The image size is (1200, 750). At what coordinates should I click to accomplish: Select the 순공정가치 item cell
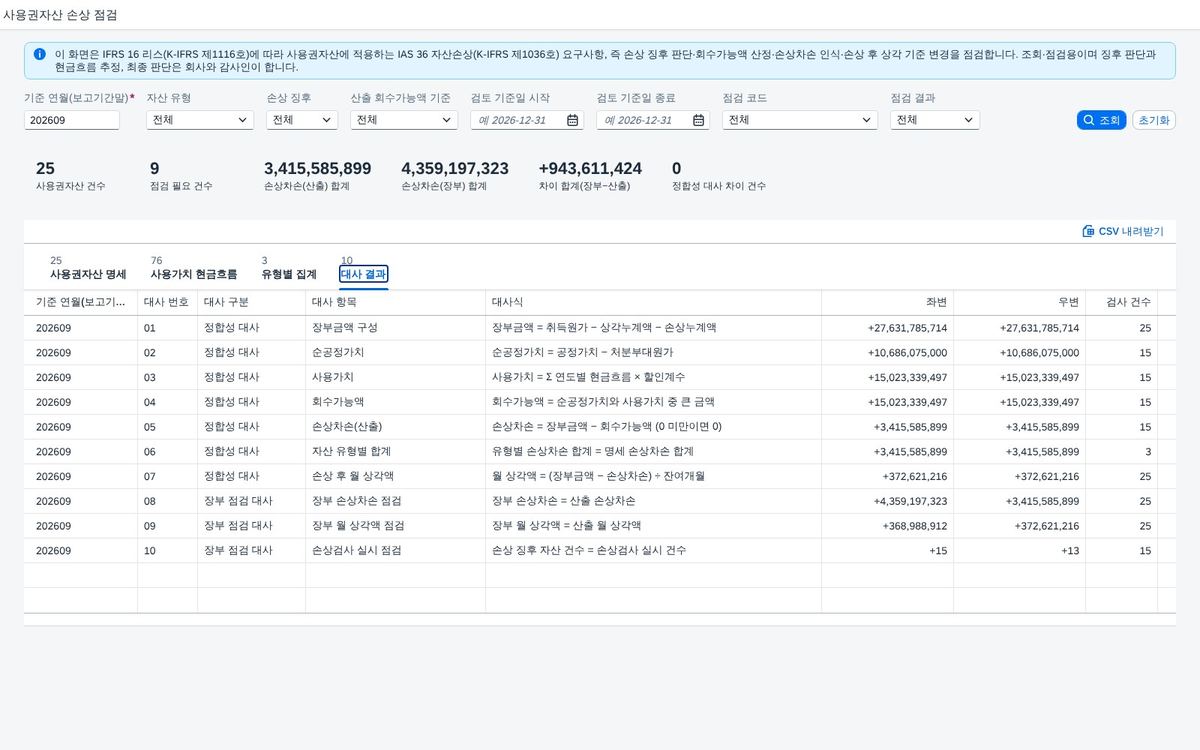[395, 353]
